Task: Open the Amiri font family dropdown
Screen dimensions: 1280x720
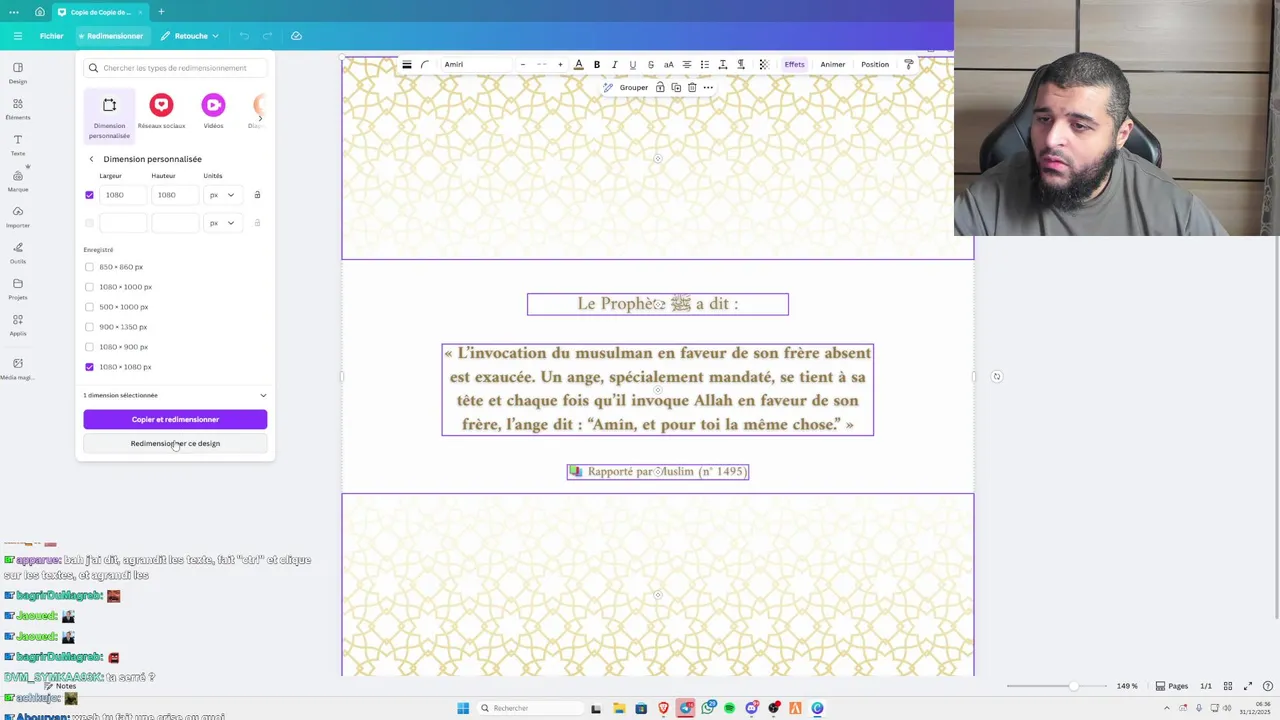Action: (x=477, y=64)
